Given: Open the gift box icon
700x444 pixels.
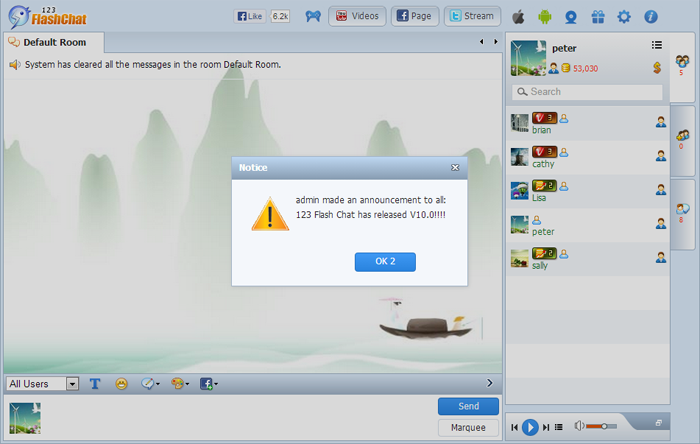Looking at the screenshot, I should coord(598,16).
